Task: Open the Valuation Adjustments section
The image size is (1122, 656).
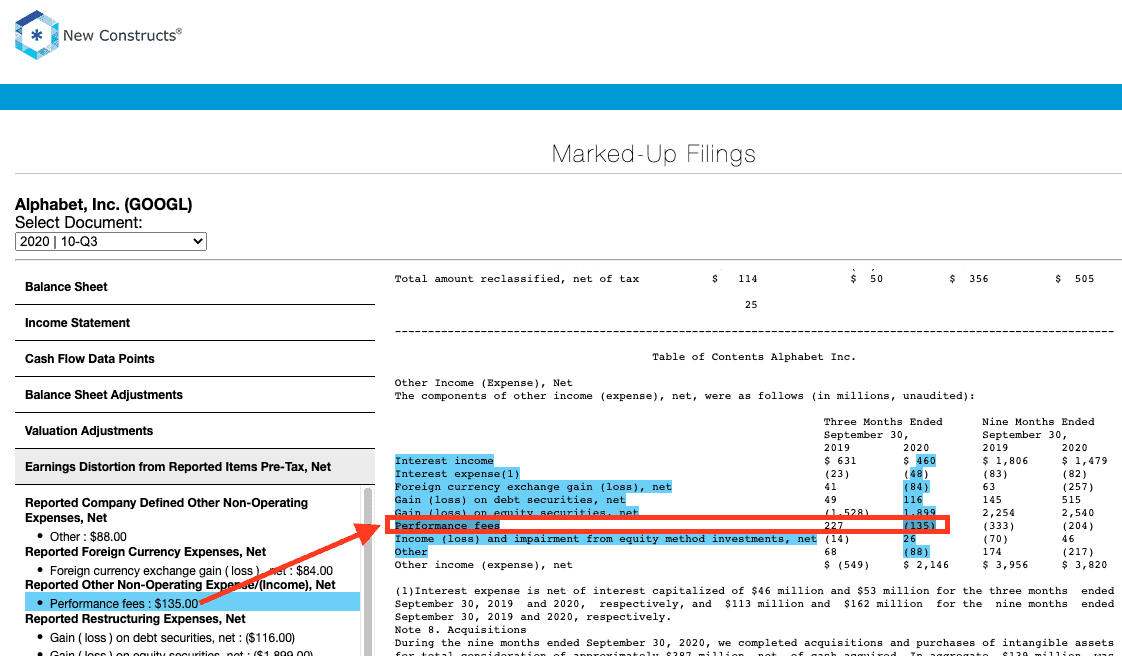Action: click(x=195, y=431)
